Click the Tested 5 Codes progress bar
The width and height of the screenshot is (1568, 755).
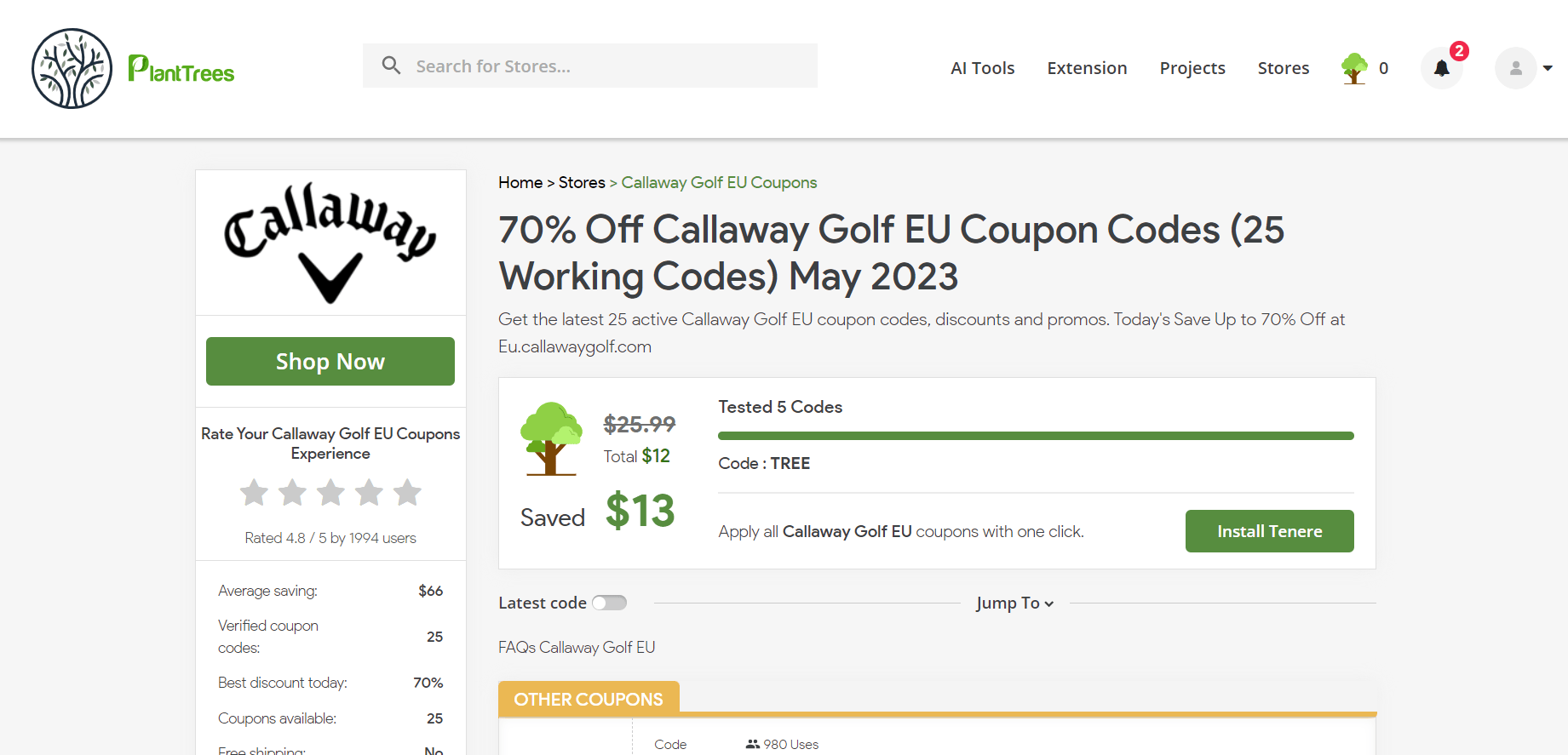tap(1036, 436)
